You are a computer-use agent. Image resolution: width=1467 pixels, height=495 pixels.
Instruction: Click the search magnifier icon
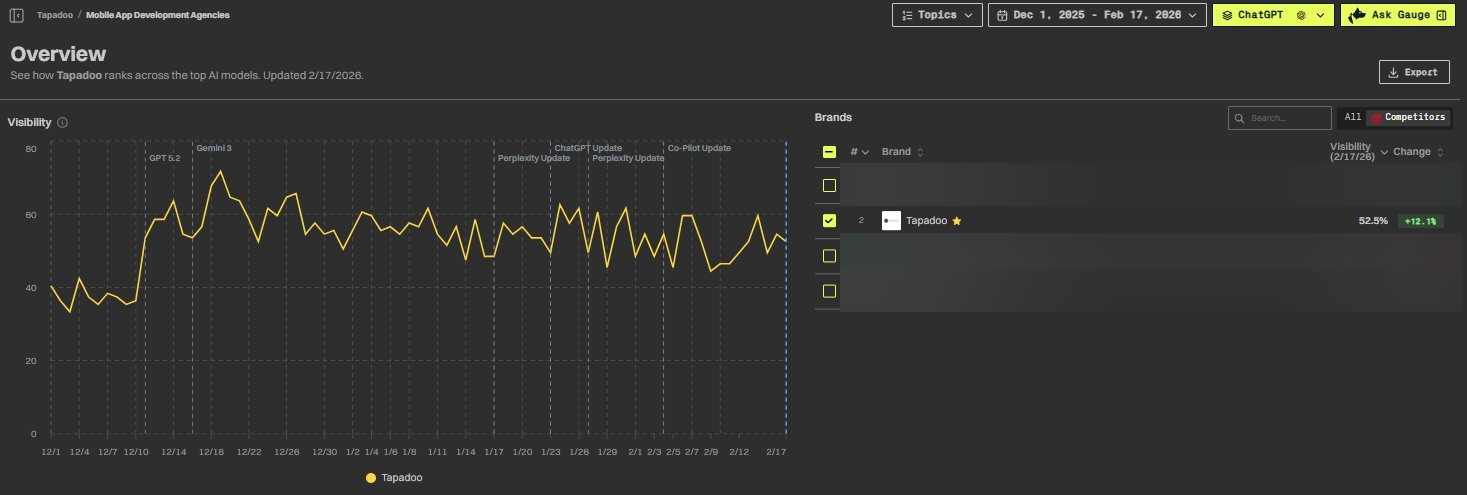[1241, 118]
